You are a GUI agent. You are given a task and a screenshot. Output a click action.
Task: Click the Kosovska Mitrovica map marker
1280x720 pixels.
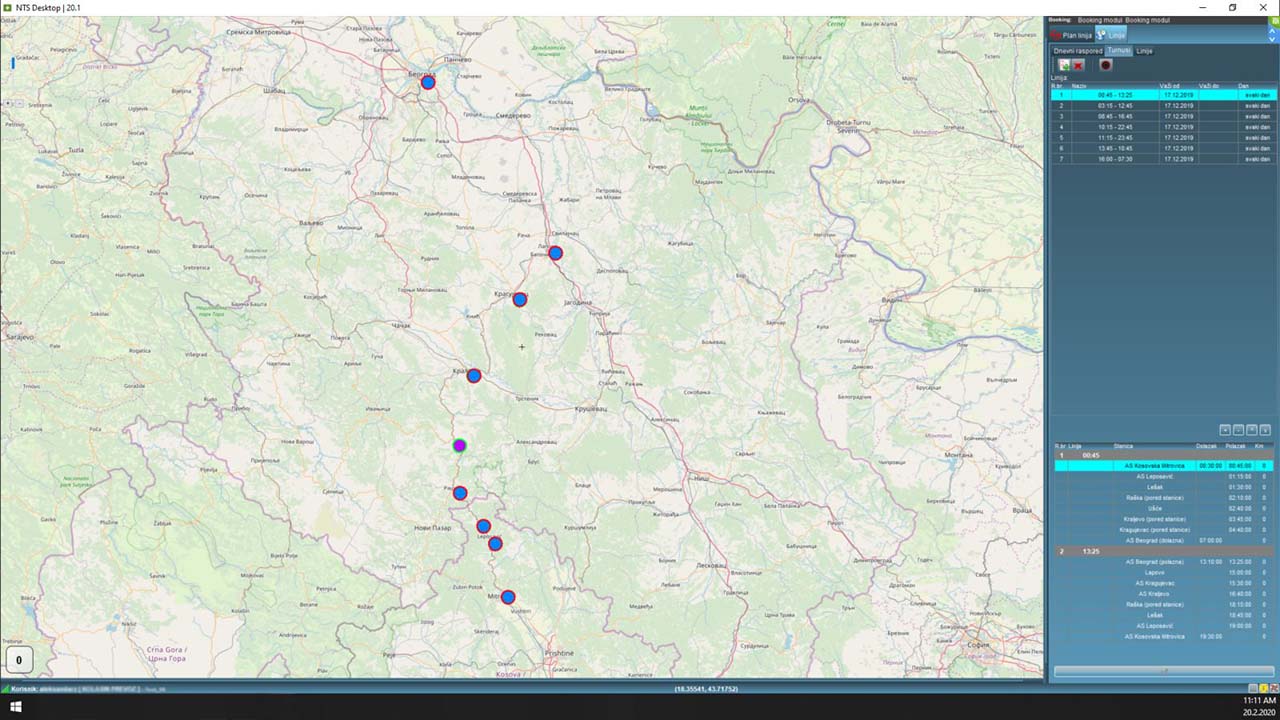508,597
